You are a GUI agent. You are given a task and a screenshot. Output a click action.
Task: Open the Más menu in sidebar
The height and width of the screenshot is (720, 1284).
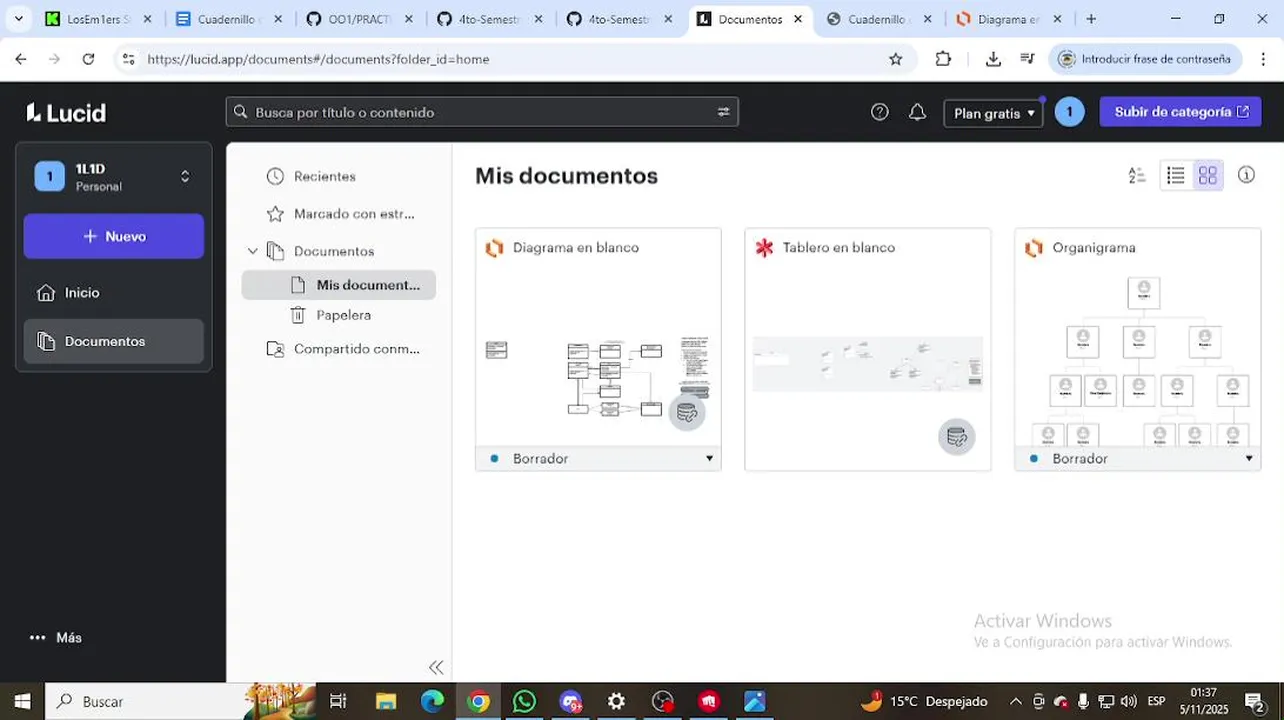tap(56, 638)
